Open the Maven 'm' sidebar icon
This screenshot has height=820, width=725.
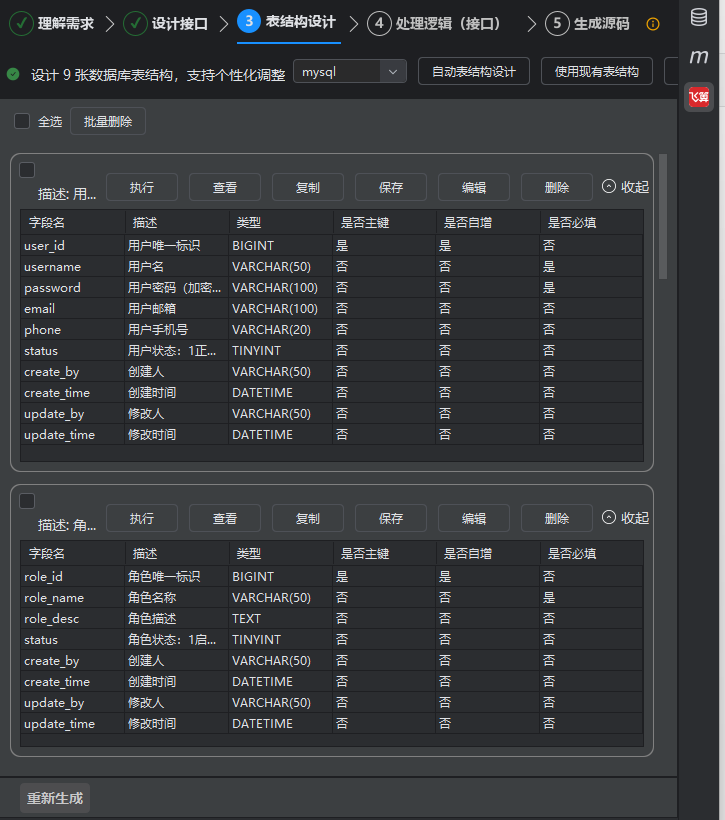pyautogui.click(x=699, y=56)
